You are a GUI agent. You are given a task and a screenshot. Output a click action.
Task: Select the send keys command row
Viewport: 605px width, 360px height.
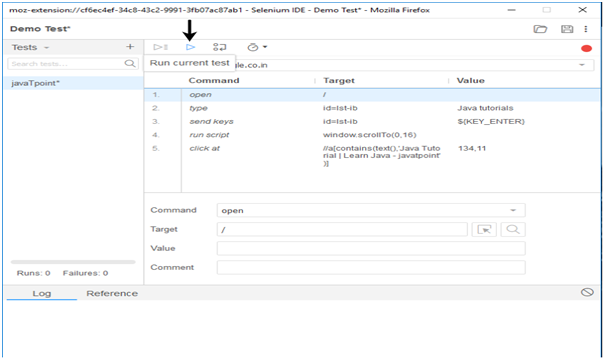click(372, 122)
